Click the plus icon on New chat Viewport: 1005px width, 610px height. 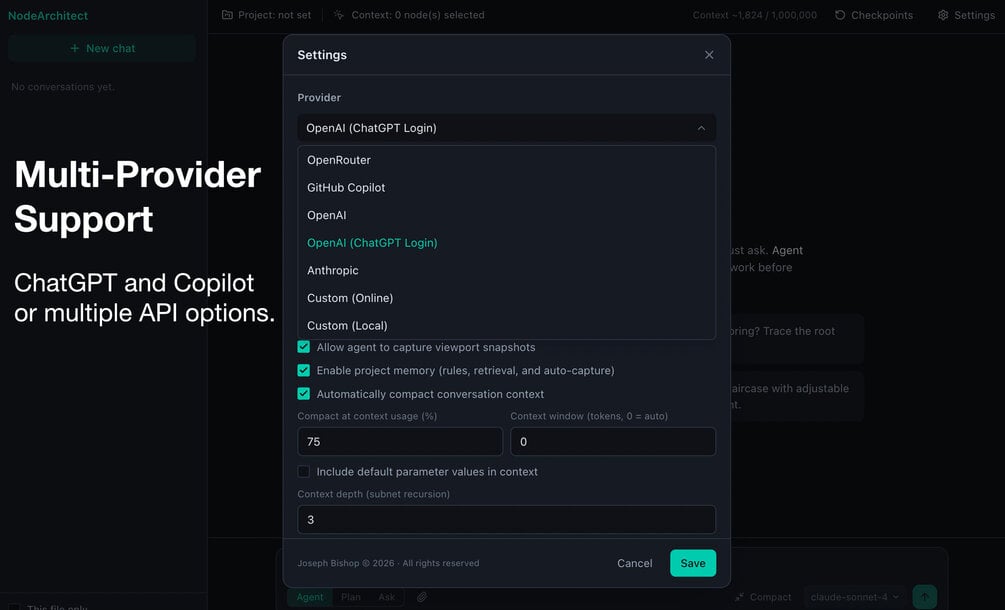[74, 48]
